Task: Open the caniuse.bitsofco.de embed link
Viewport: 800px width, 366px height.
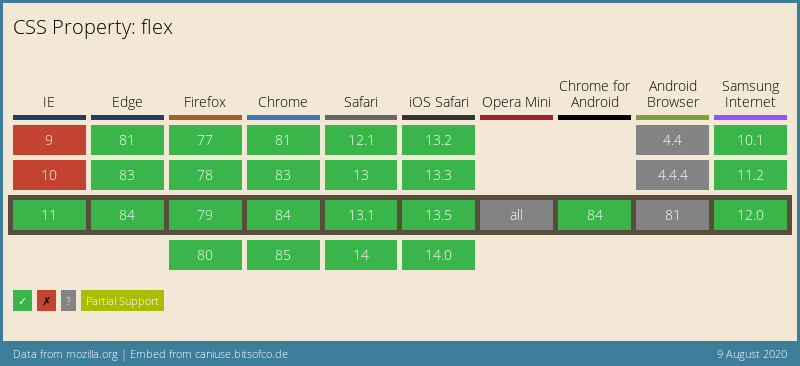Action: coord(237,354)
